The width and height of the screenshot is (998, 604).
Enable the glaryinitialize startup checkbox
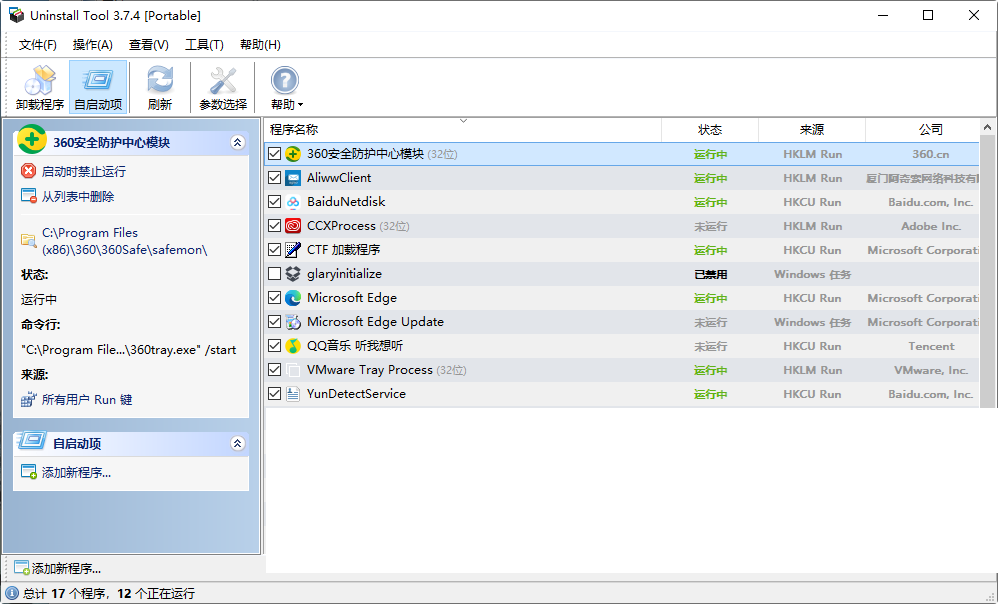(274, 274)
